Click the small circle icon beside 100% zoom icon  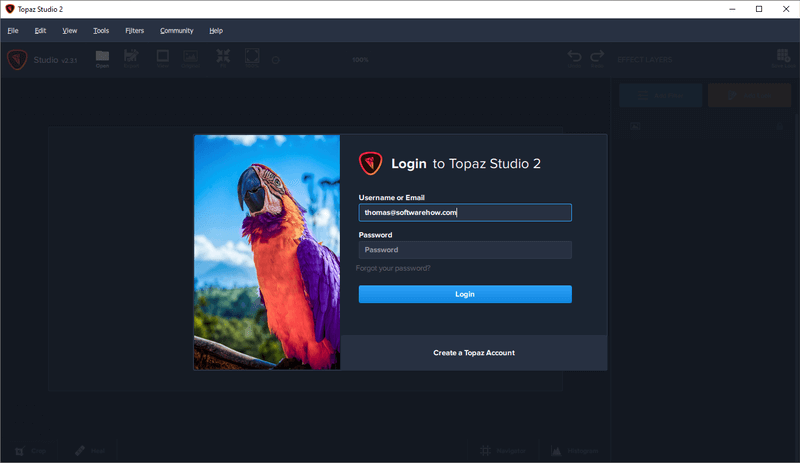pos(276,60)
